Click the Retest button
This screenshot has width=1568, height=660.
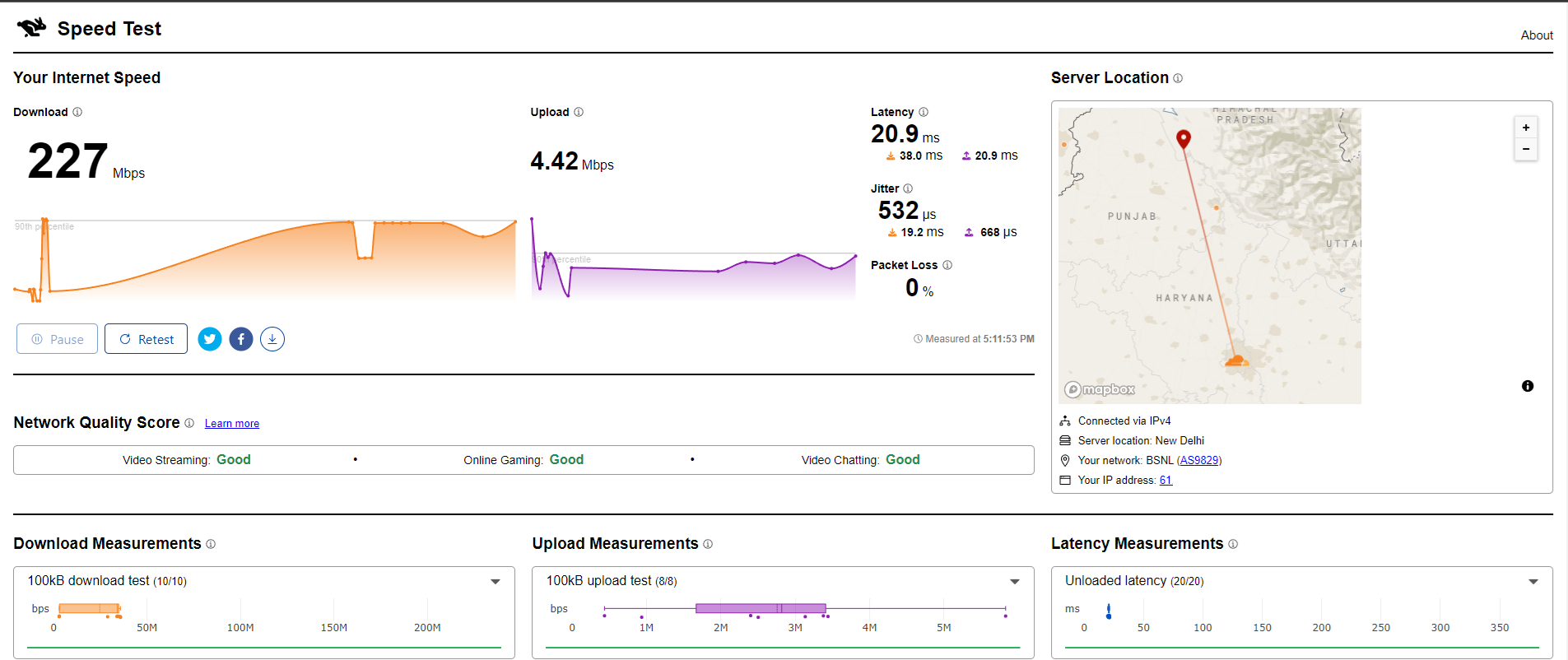coord(147,339)
